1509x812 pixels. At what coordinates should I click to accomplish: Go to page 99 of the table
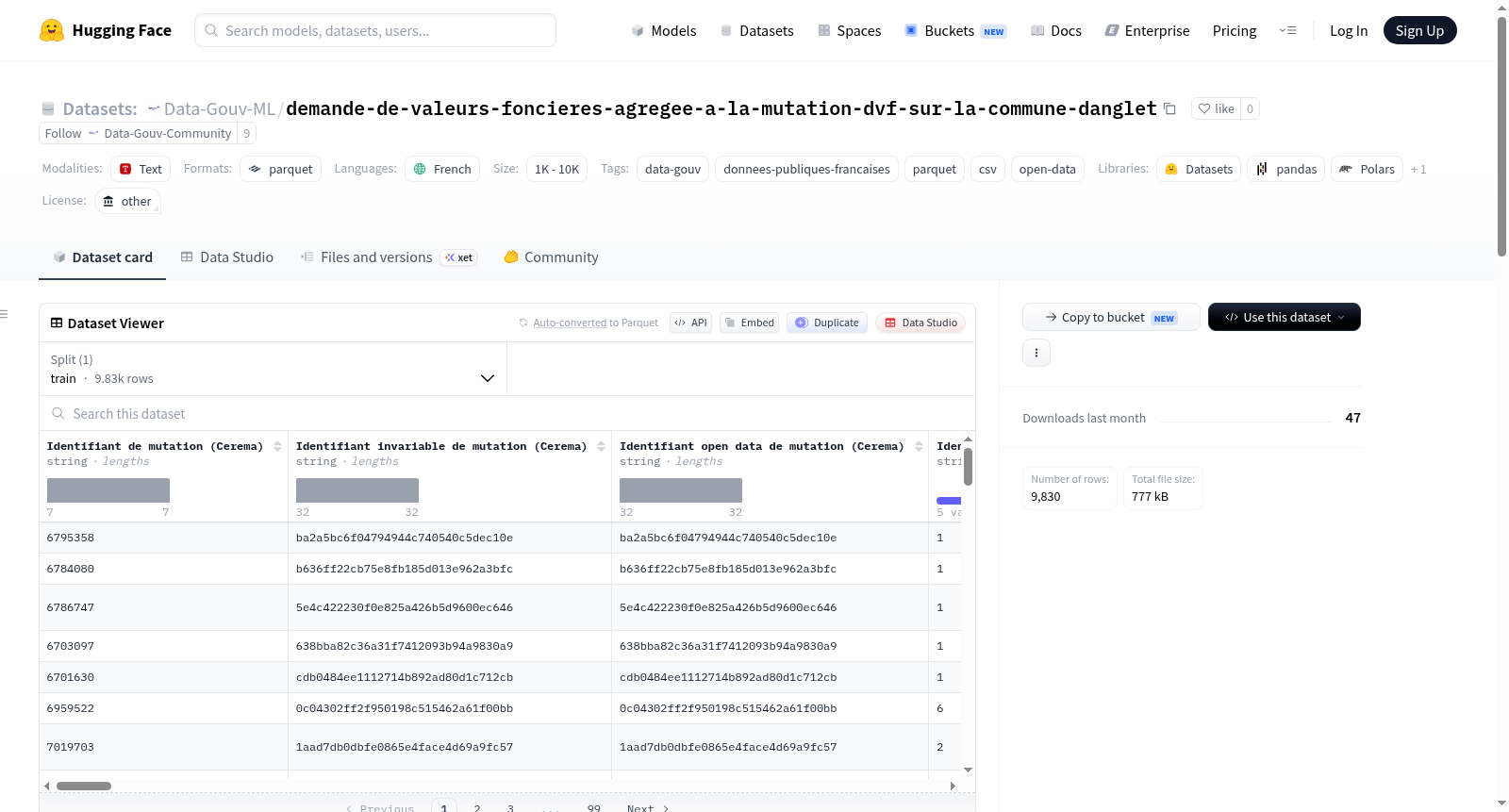pos(593,808)
